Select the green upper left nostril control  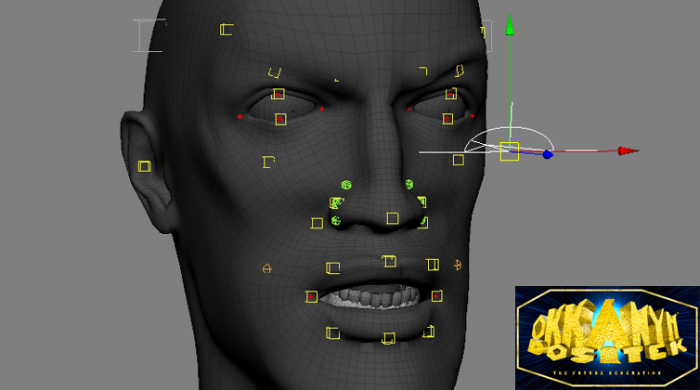click(x=346, y=185)
